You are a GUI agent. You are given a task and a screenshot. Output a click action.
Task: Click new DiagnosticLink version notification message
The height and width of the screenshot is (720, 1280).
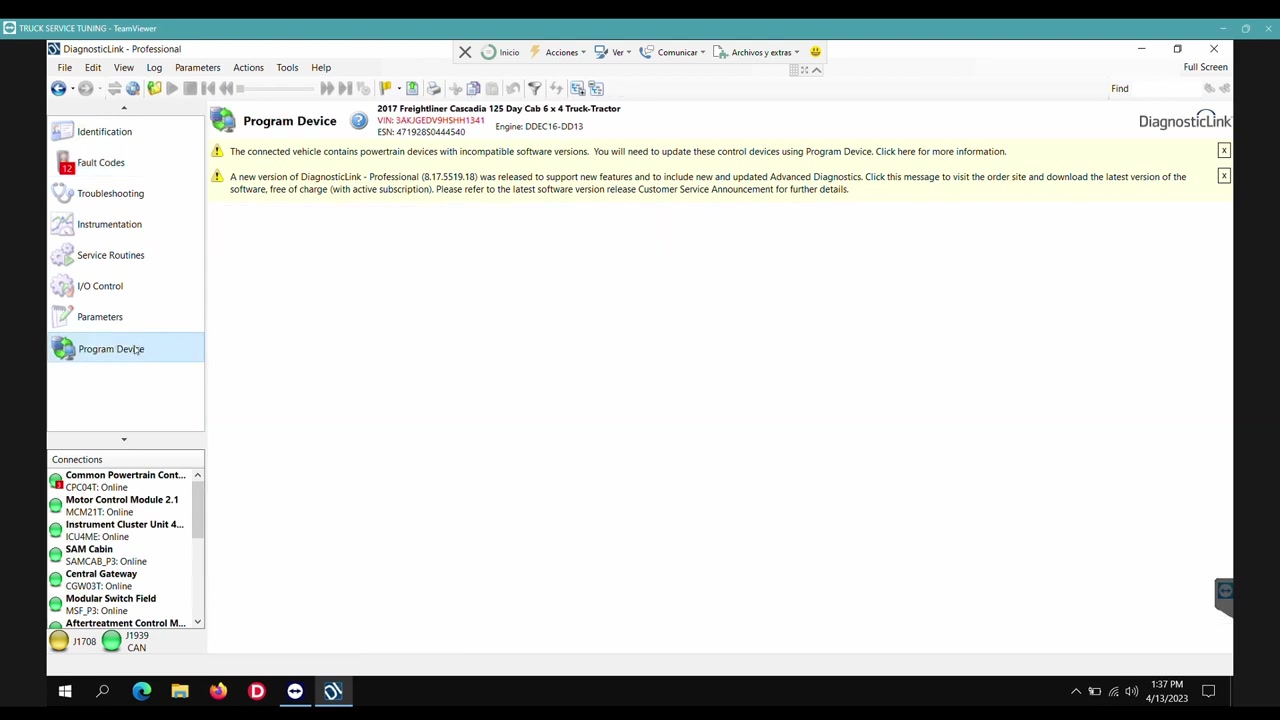708,183
